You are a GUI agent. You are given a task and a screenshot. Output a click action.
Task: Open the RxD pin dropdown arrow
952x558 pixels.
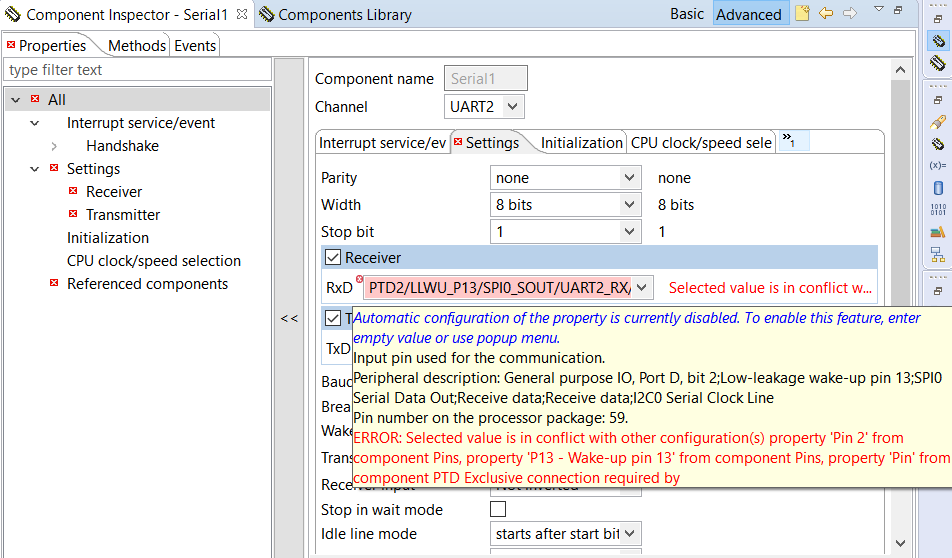(642, 287)
